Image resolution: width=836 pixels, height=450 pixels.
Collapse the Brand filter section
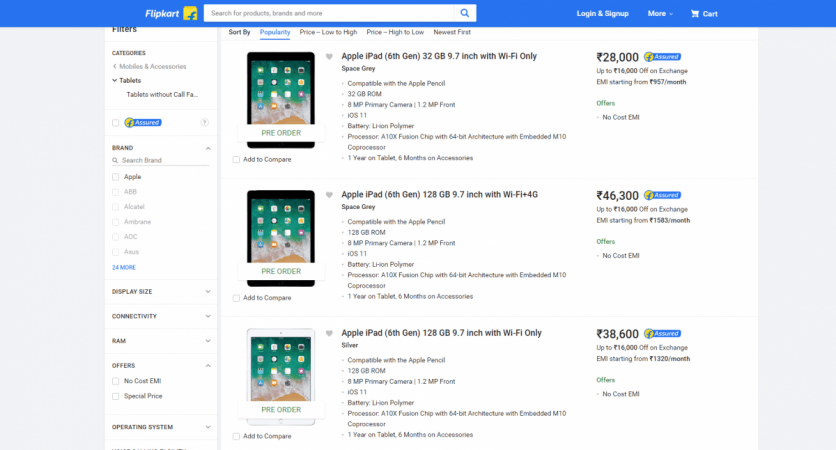point(208,148)
